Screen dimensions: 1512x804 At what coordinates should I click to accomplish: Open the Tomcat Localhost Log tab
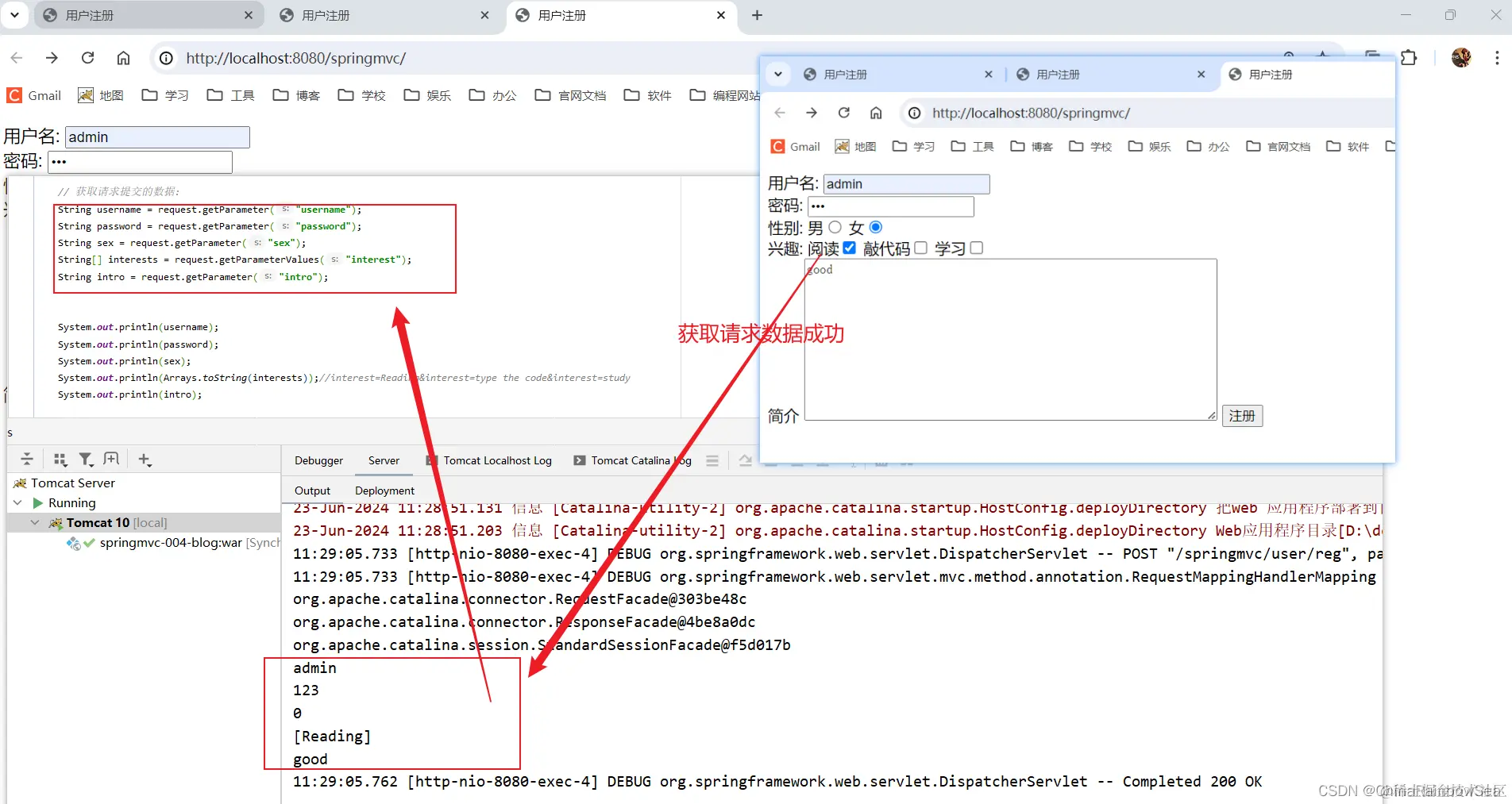point(489,460)
